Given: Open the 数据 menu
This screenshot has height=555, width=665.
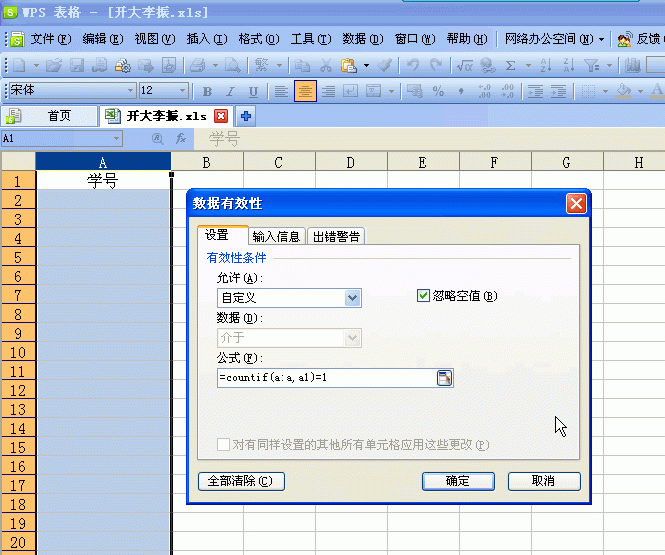Looking at the screenshot, I should pos(363,39).
